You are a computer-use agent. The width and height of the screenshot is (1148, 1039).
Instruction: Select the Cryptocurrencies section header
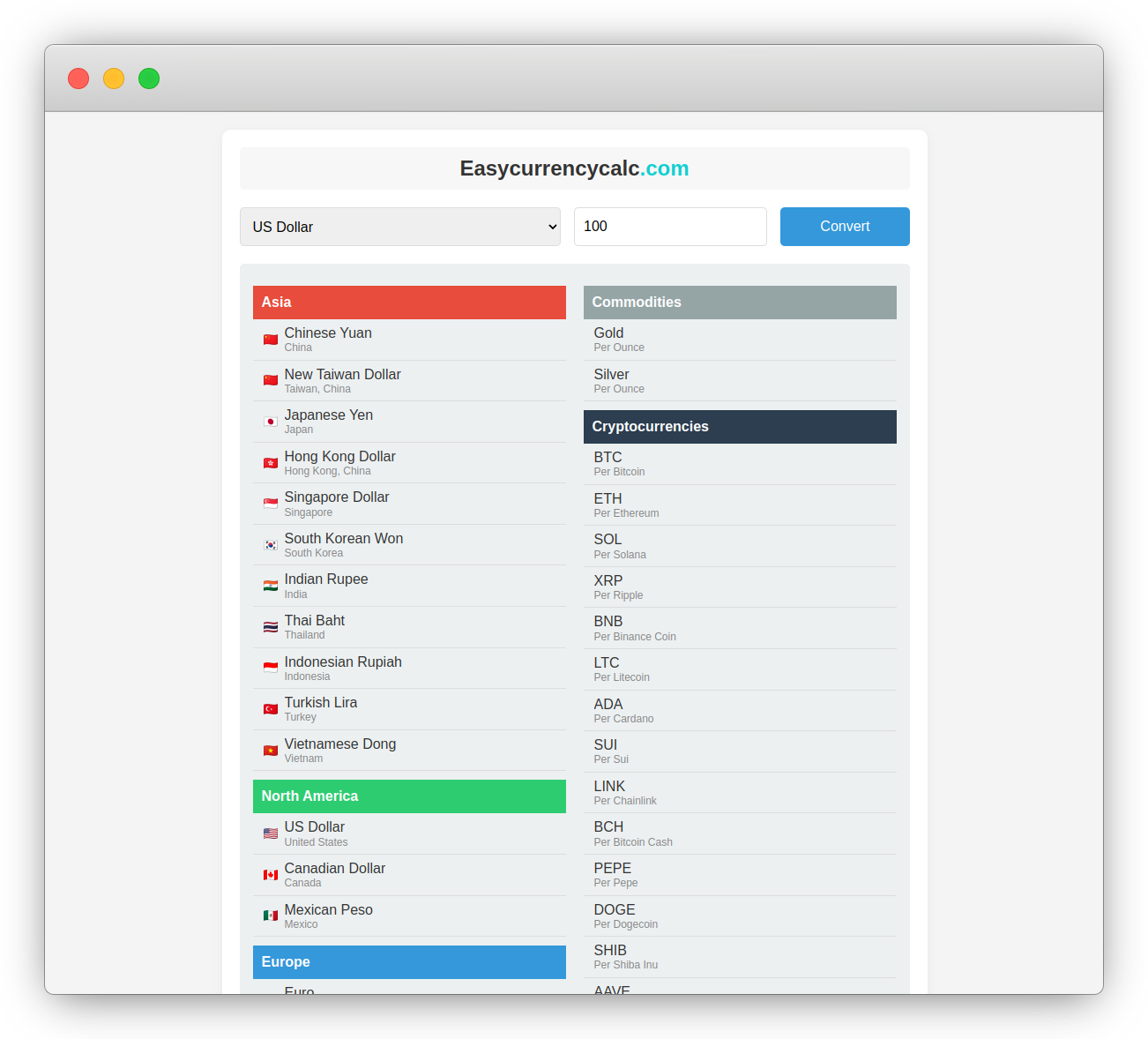[740, 427]
